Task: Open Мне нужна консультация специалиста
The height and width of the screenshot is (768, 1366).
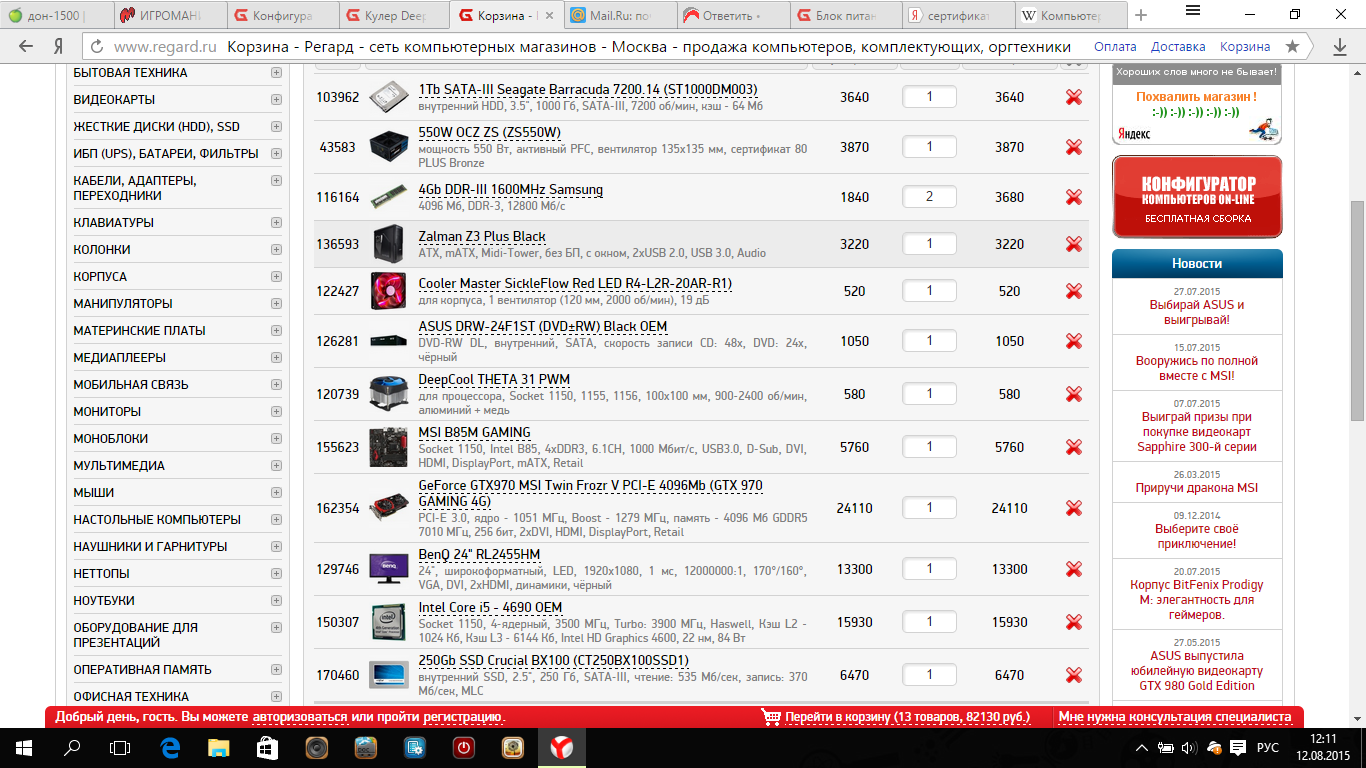Action: tap(1175, 717)
